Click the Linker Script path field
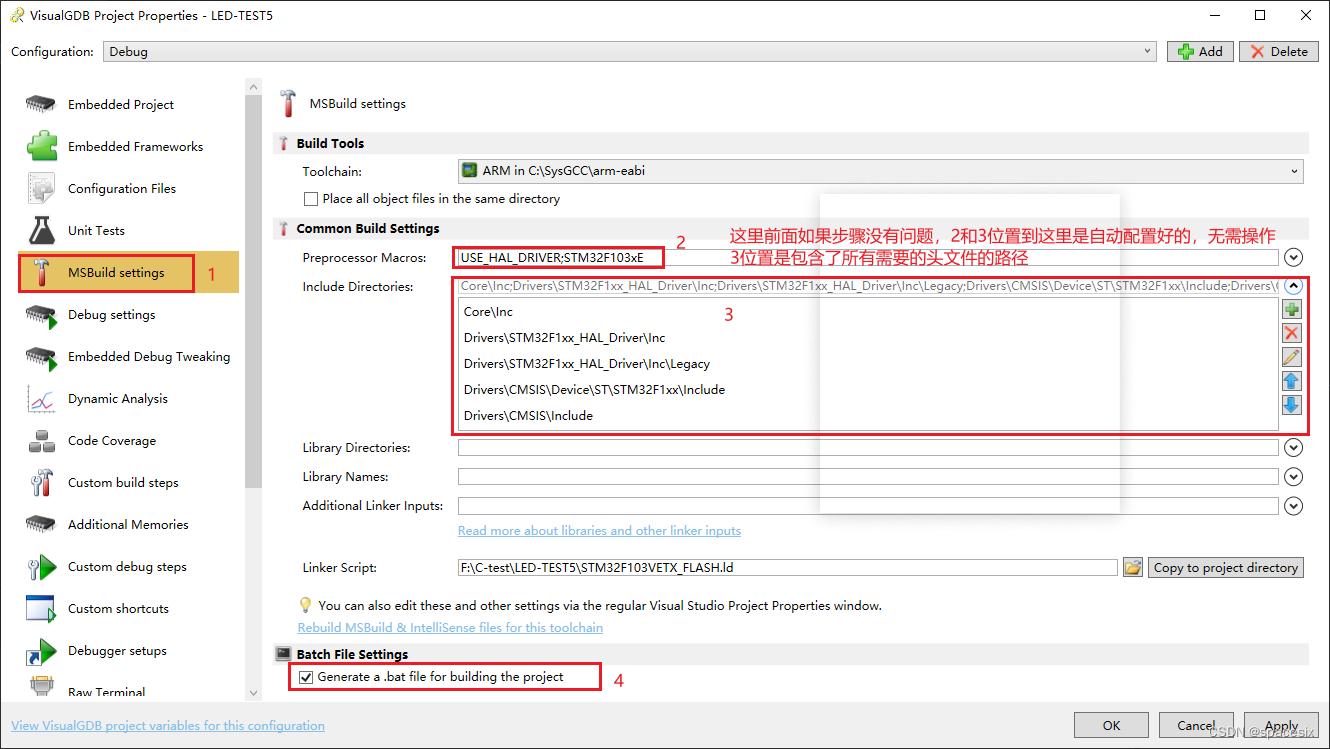Viewport: 1330px width, 749px height. [x=787, y=568]
